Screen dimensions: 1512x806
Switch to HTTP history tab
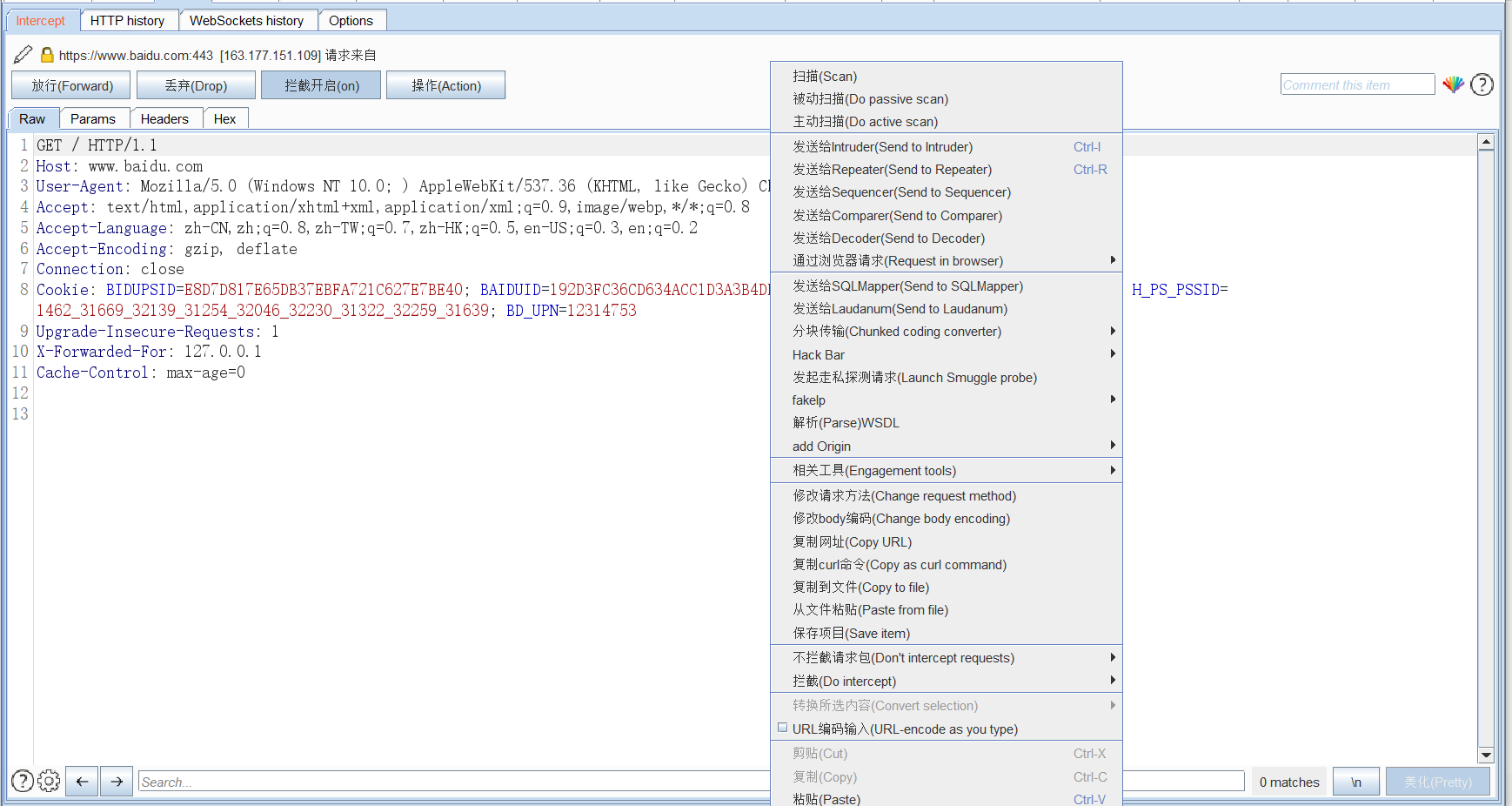point(127,20)
